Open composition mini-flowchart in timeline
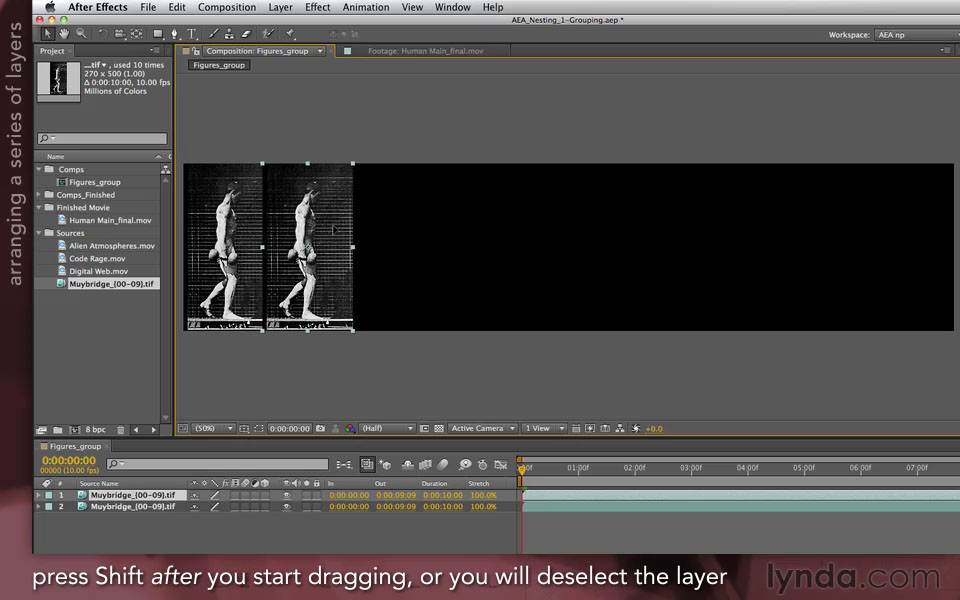 click(344, 465)
